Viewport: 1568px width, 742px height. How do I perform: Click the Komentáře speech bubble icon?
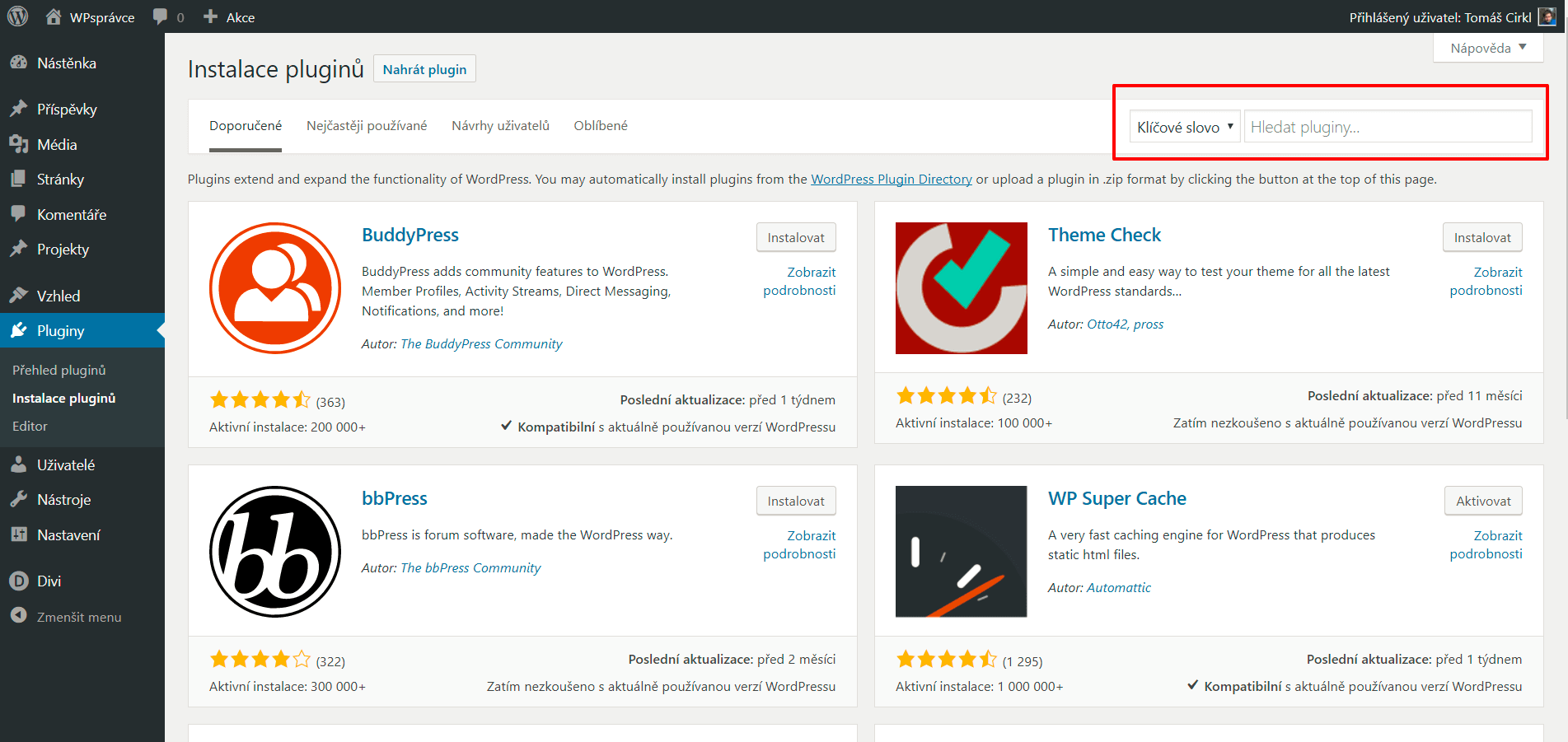(18, 214)
